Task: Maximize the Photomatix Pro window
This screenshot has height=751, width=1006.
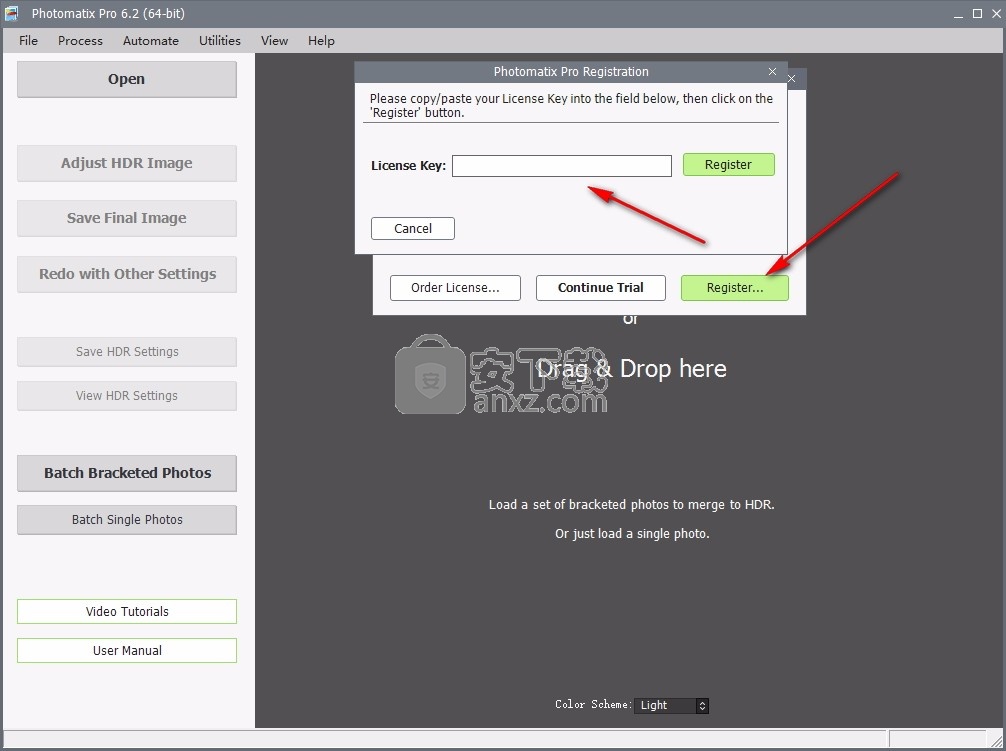Action: 977,13
